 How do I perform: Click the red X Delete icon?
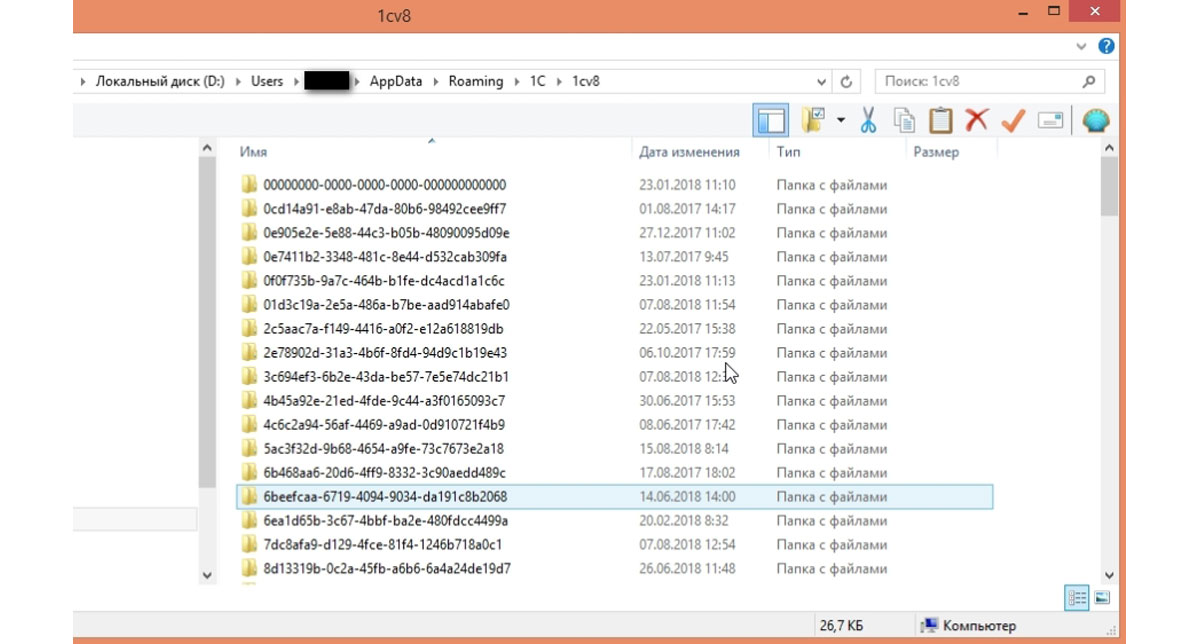(976, 121)
